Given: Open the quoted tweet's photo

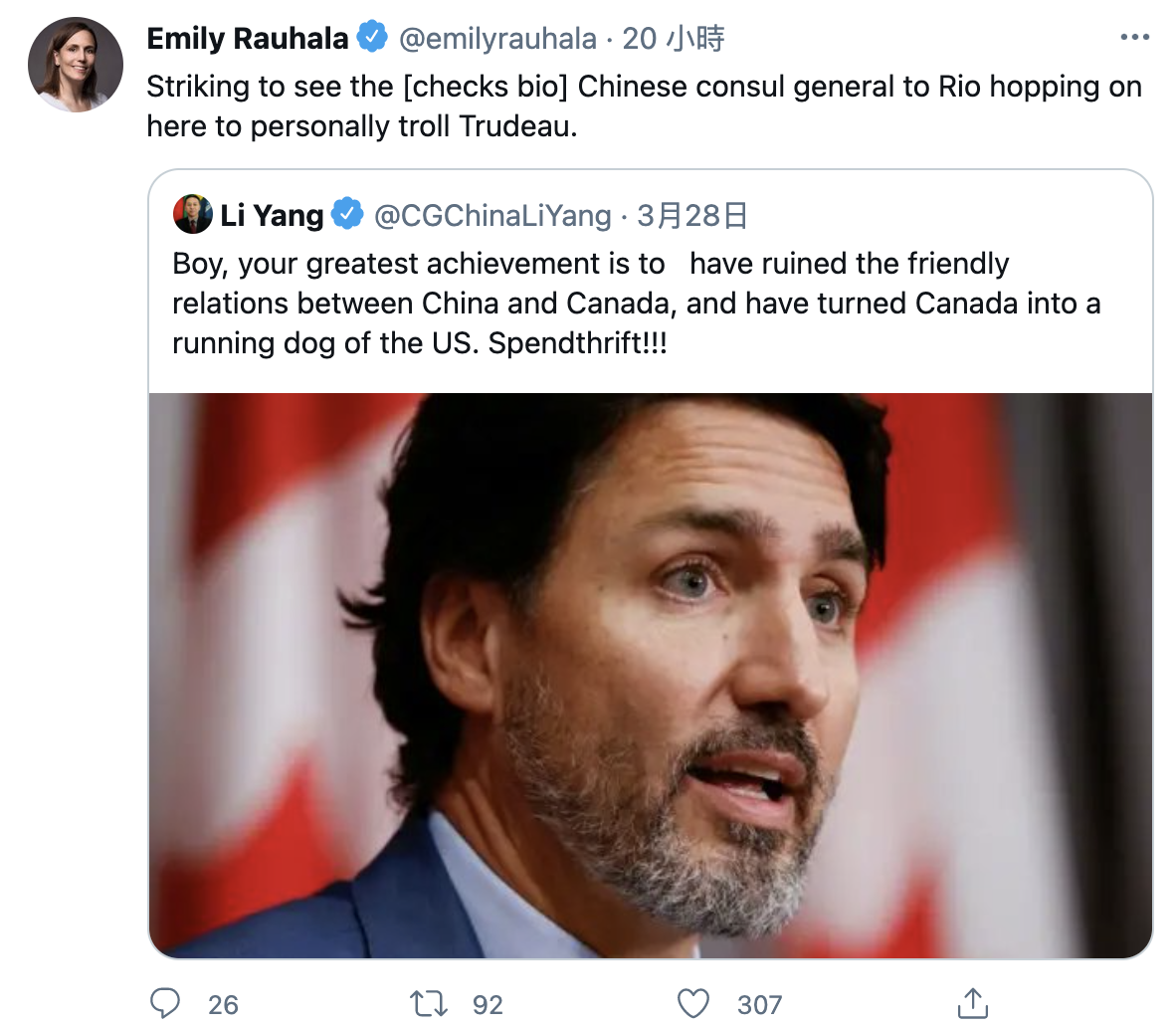Looking at the screenshot, I should pos(651,675).
